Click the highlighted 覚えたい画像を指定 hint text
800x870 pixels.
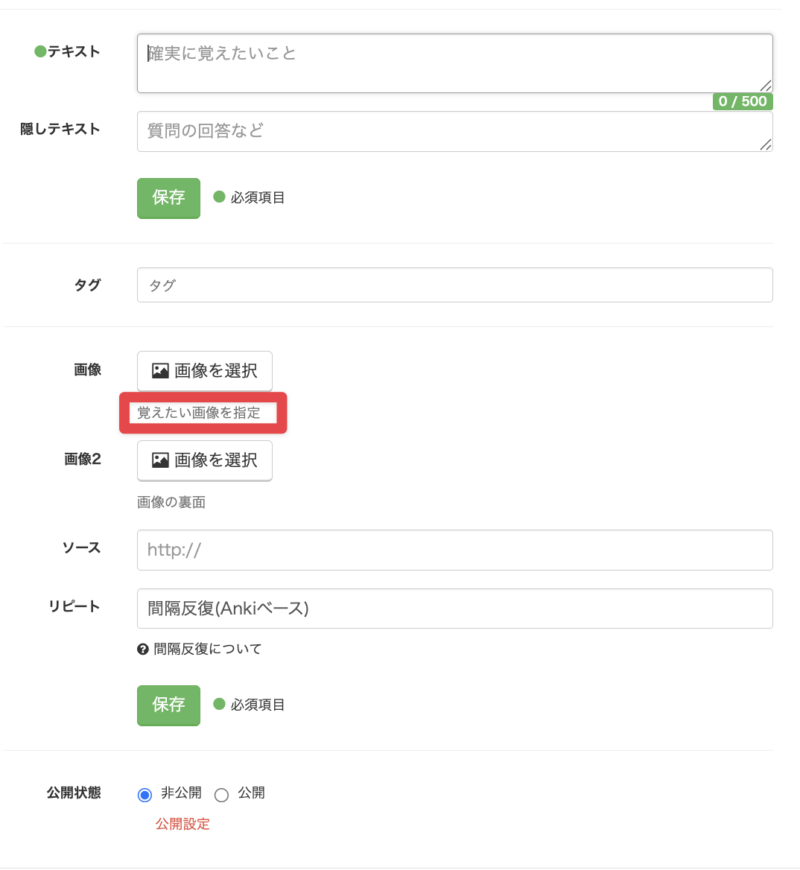(198, 412)
